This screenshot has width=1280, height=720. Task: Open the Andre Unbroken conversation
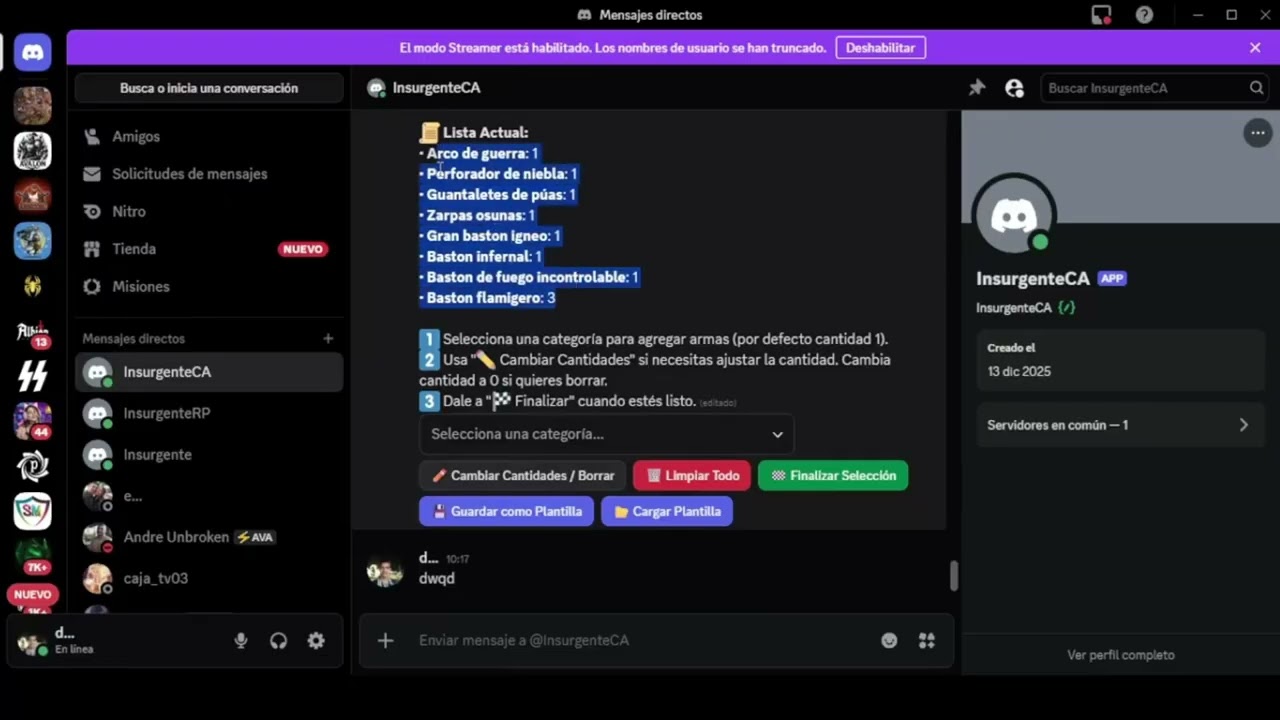tap(208, 537)
